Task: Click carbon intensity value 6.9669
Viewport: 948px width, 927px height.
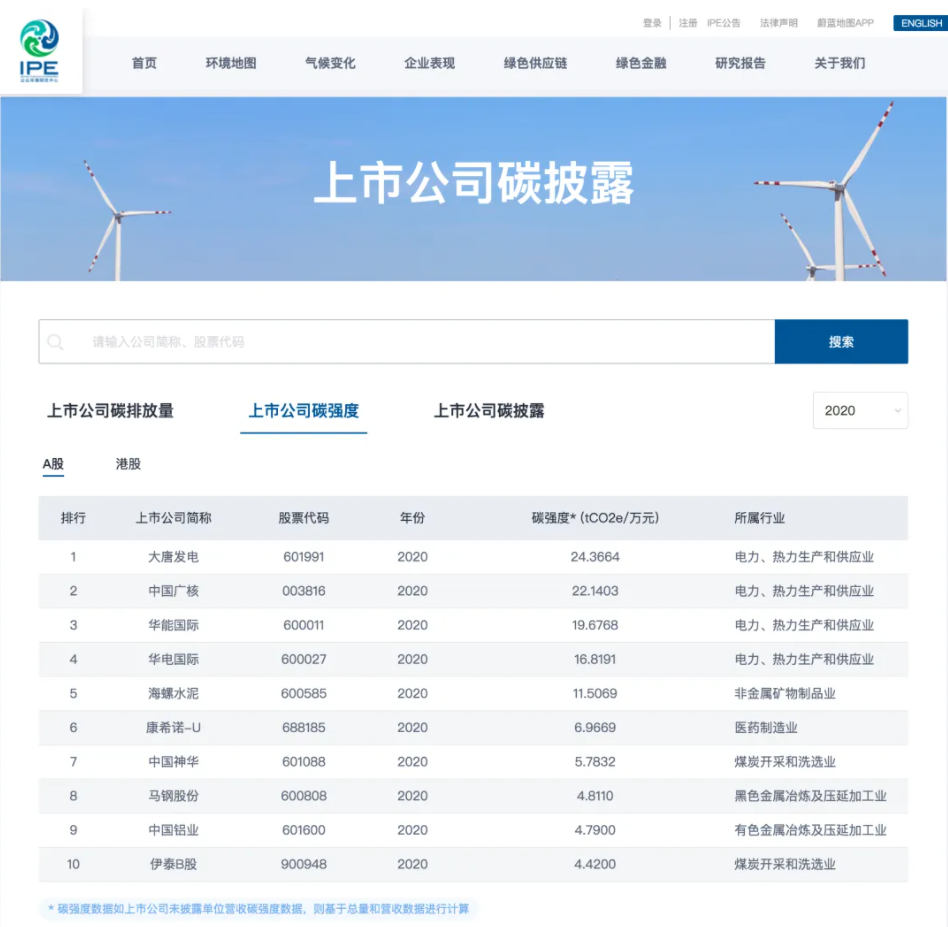Action: point(595,727)
